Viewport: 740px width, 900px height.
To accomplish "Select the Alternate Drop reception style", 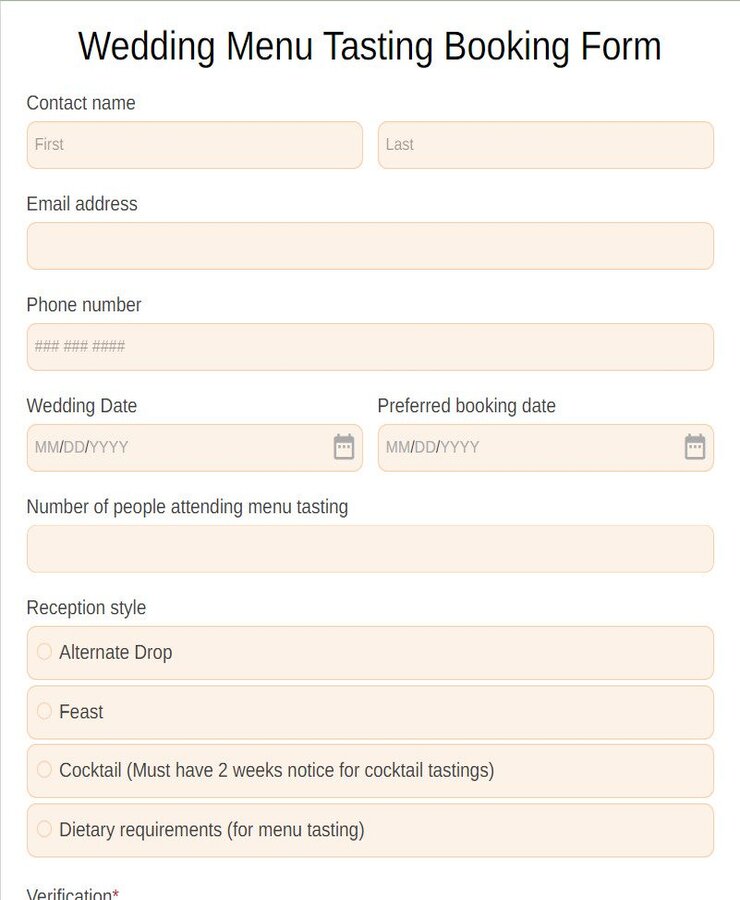I will [x=44, y=651].
